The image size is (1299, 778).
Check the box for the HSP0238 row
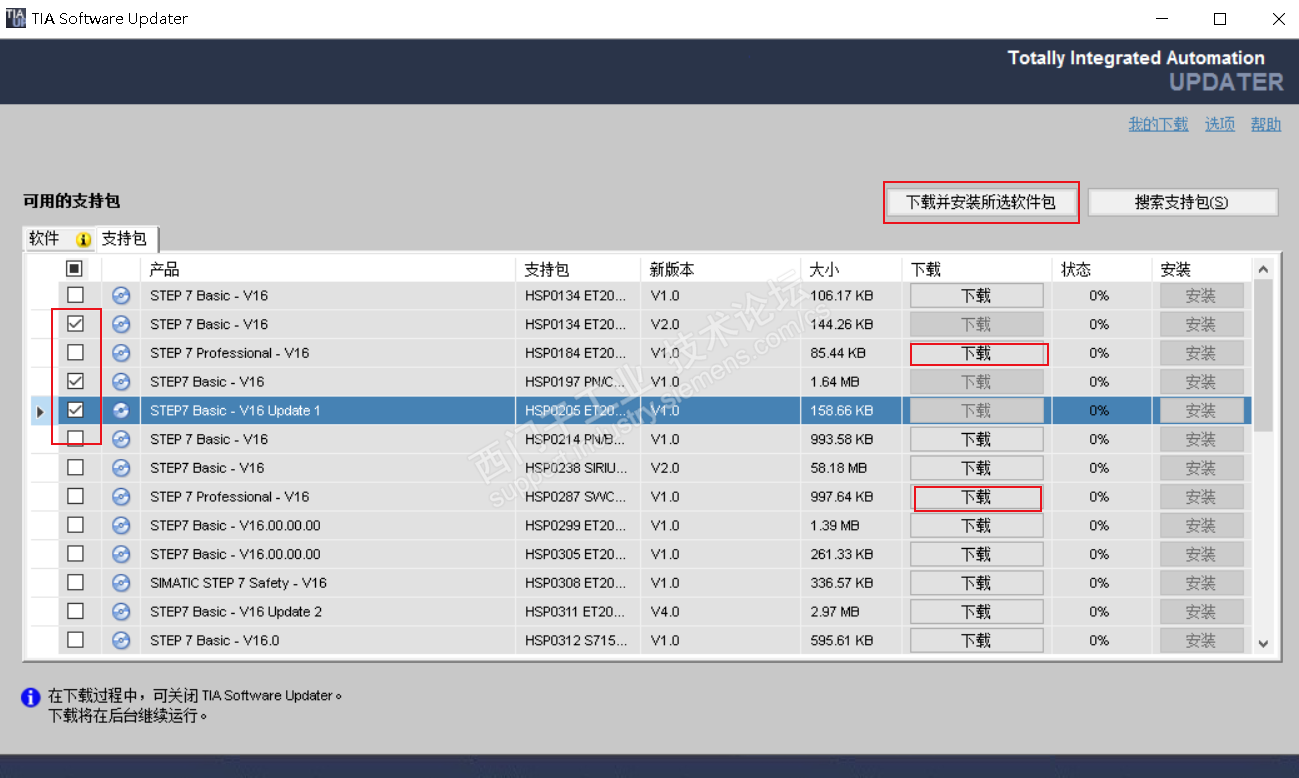tap(75, 467)
